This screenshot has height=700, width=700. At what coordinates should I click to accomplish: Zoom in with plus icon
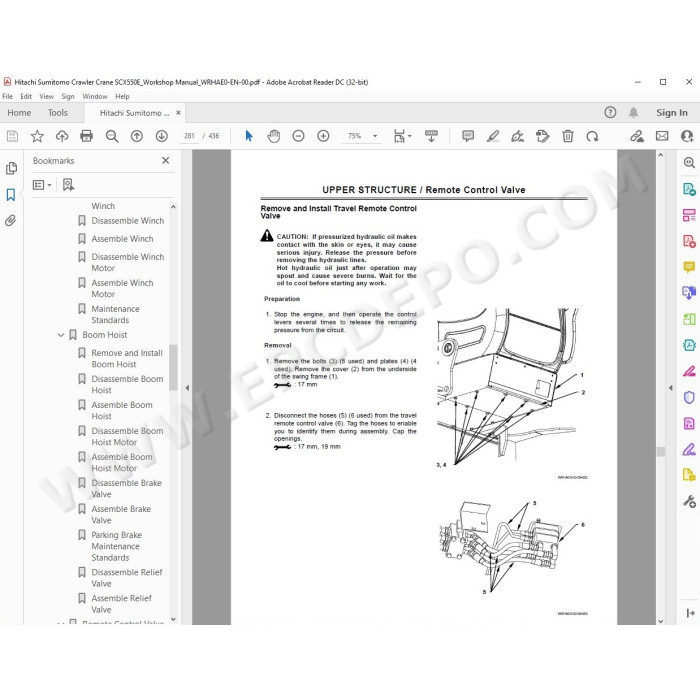click(x=323, y=136)
